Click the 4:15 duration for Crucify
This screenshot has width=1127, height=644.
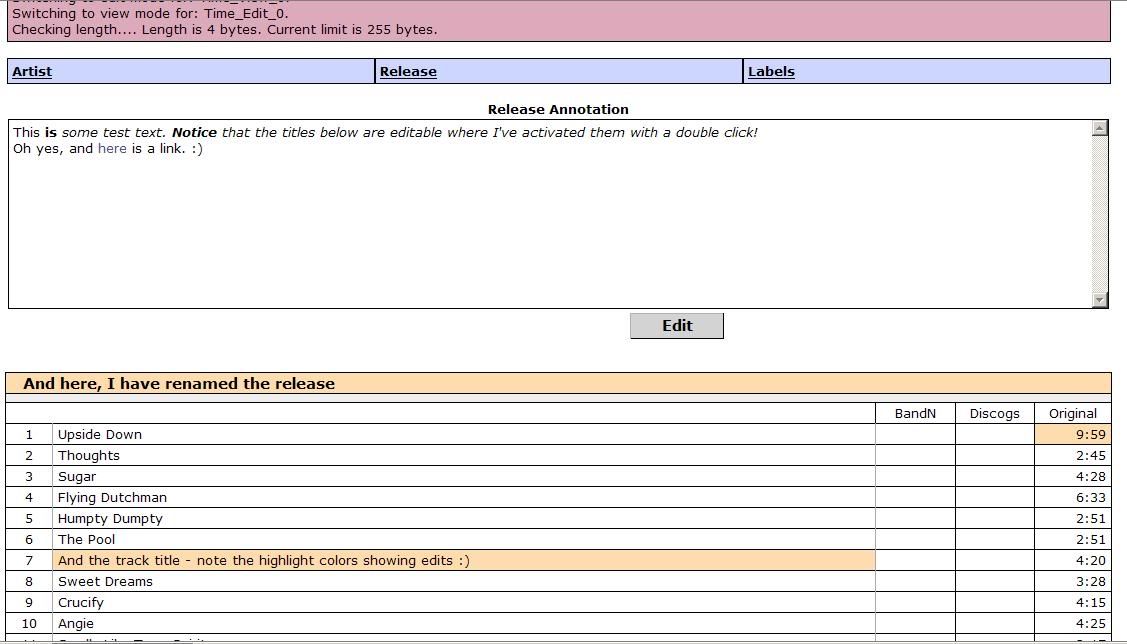[x=1090, y=602]
